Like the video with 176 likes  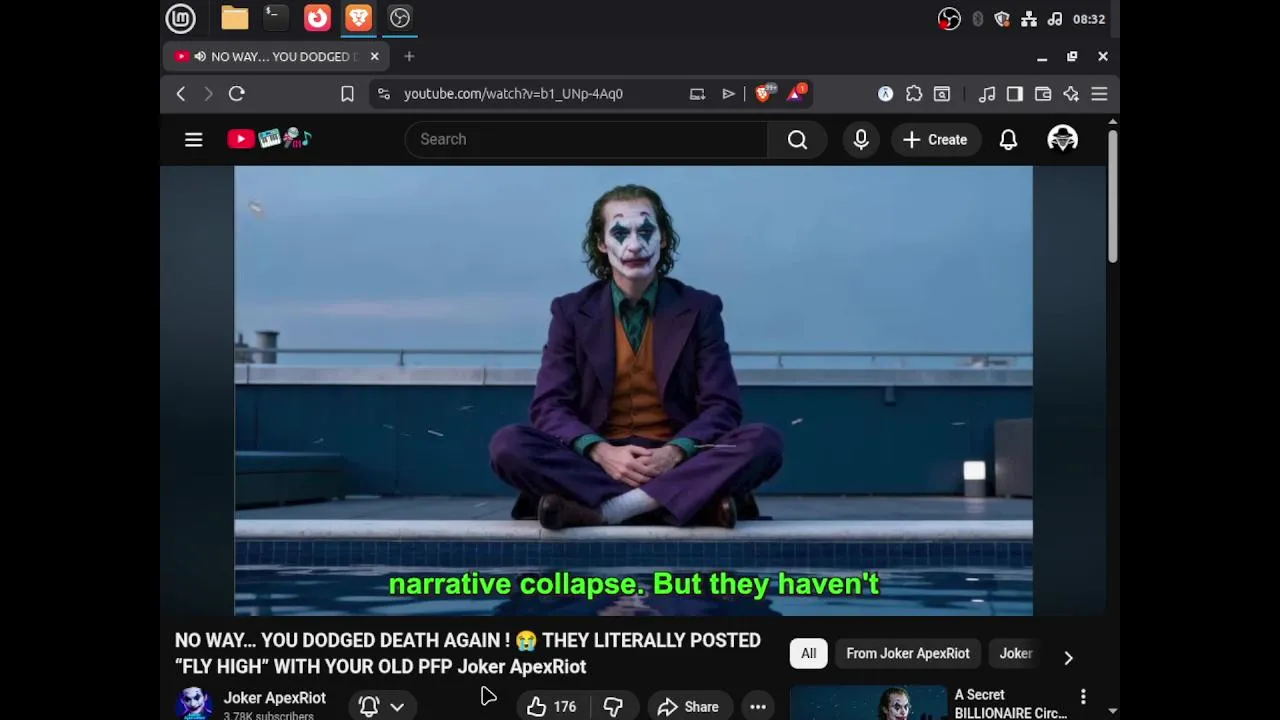[552, 707]
